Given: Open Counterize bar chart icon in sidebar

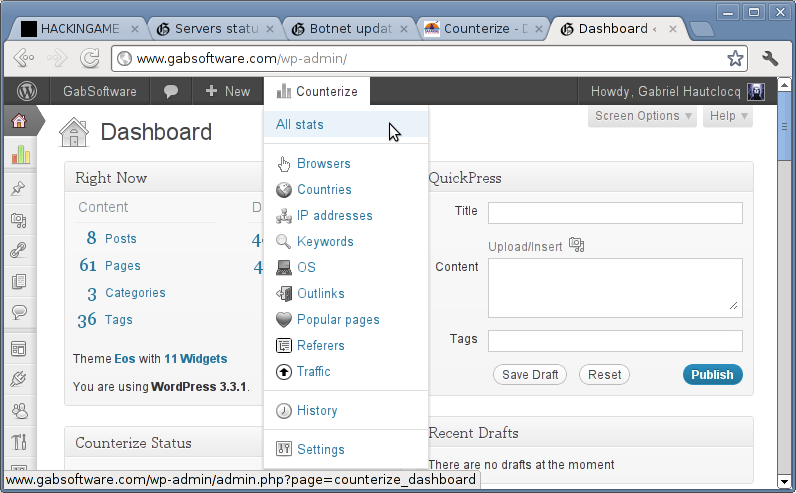Looking at the screenshot, I should 20,155.
